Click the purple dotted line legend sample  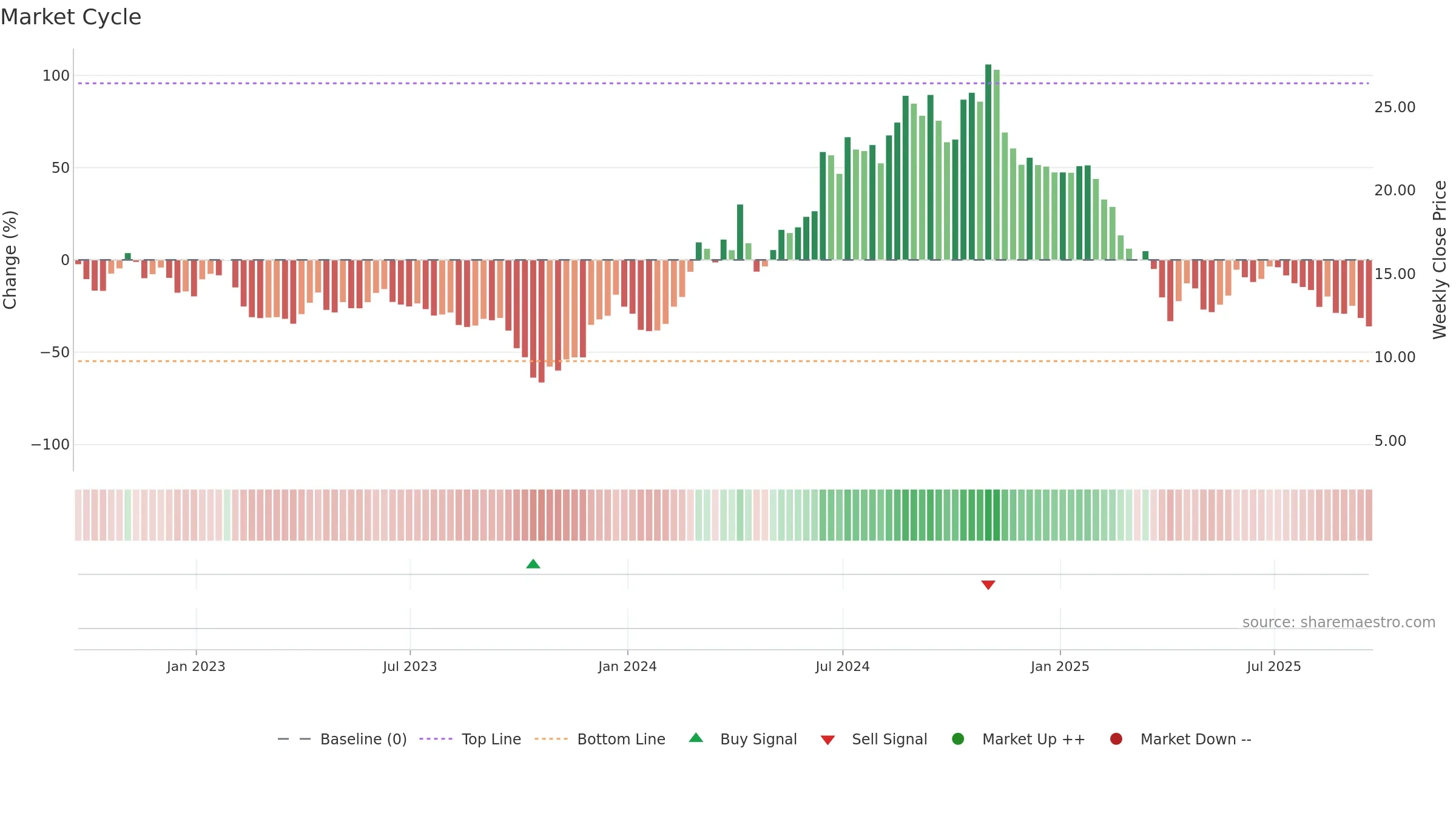(x=436, y=739)
